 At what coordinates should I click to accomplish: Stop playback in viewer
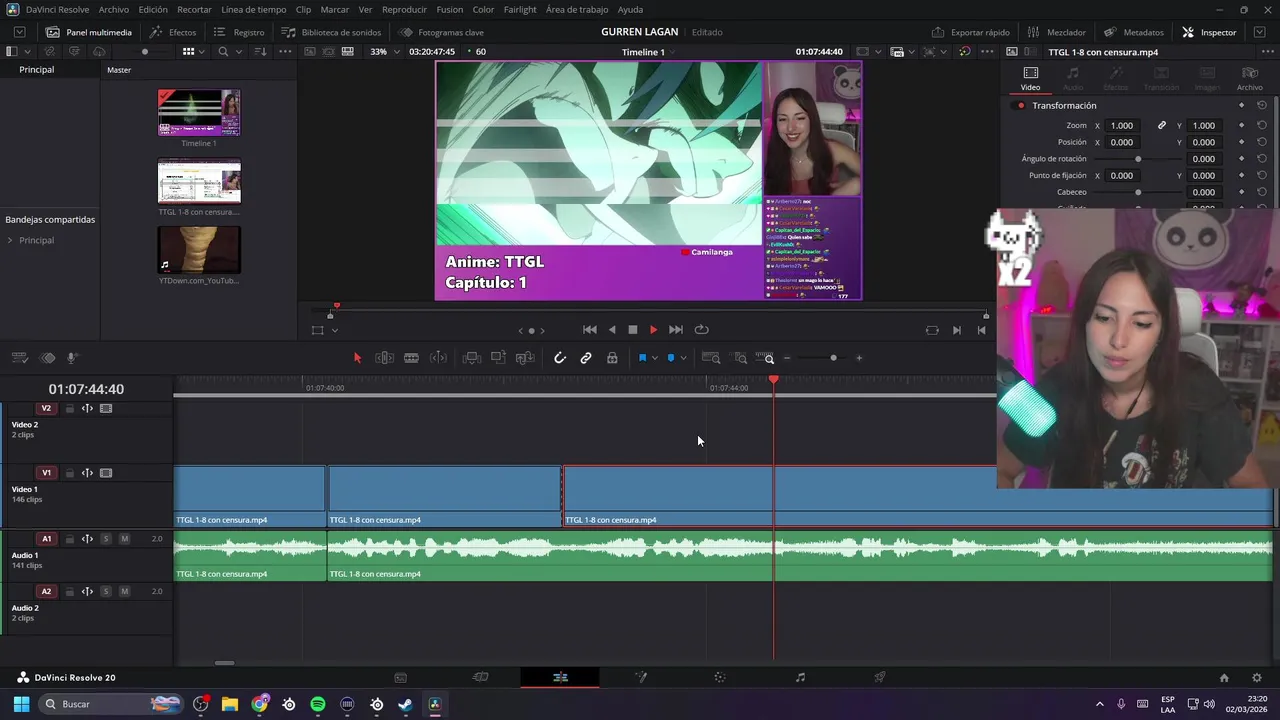pyautogui.click(x=632, y=330)
